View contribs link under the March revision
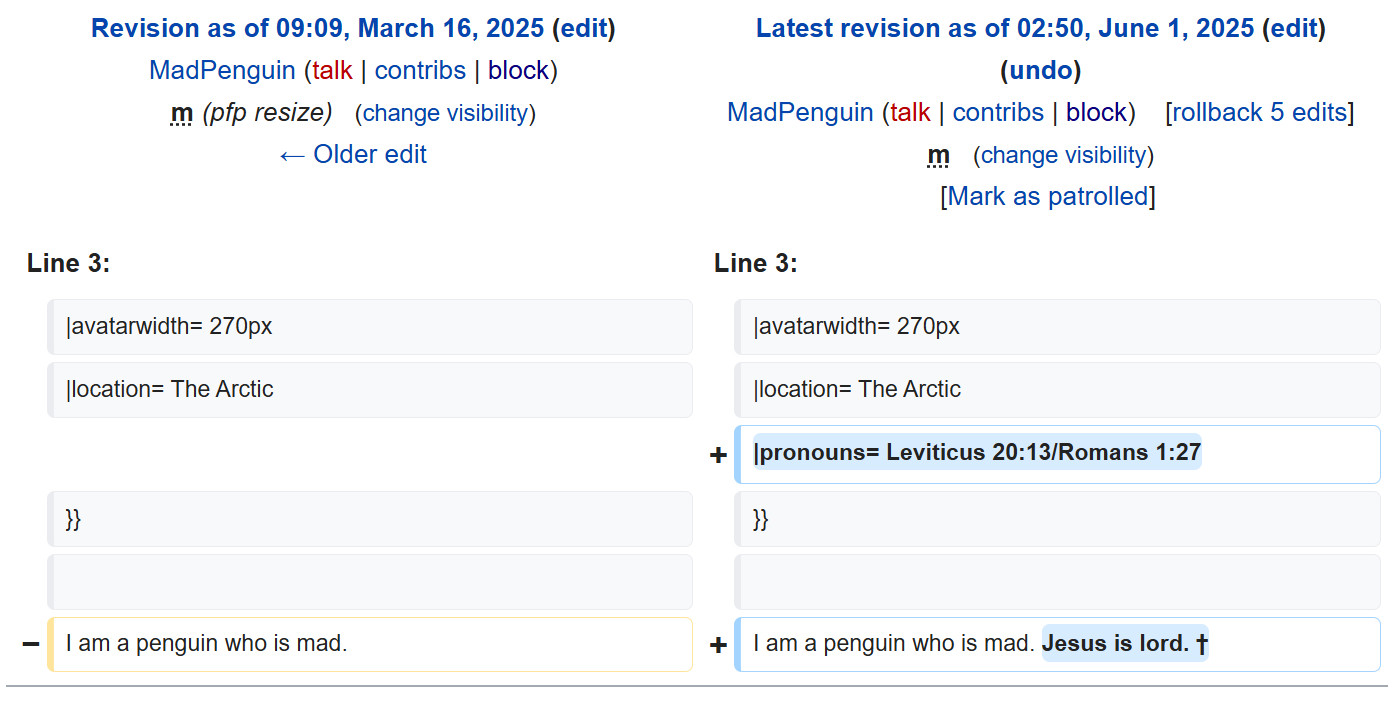This screenshot has height=706, width=1396. point(420,70)
